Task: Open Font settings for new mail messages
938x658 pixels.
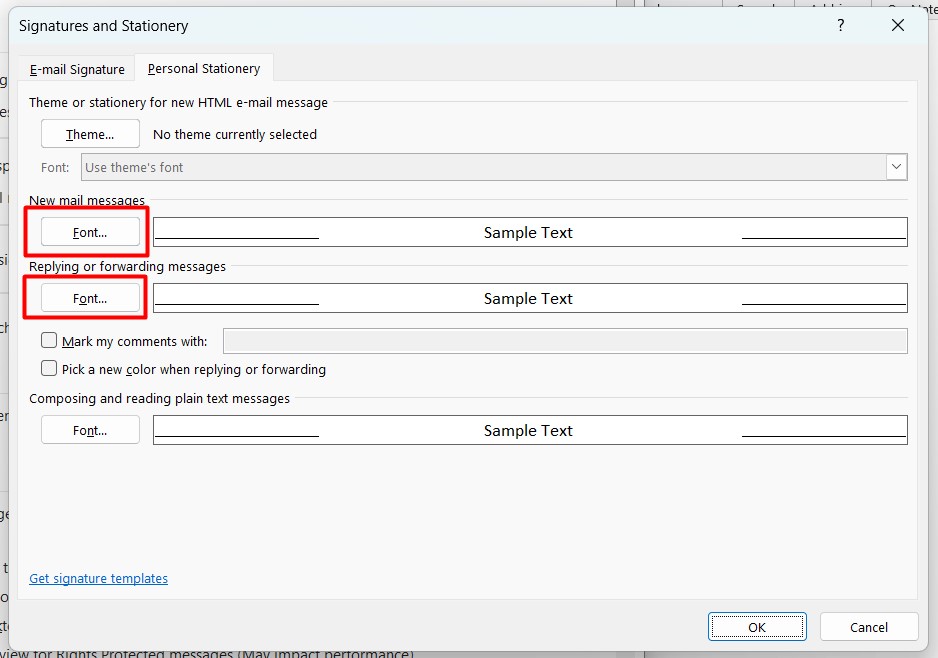Action: coord(90,232)
